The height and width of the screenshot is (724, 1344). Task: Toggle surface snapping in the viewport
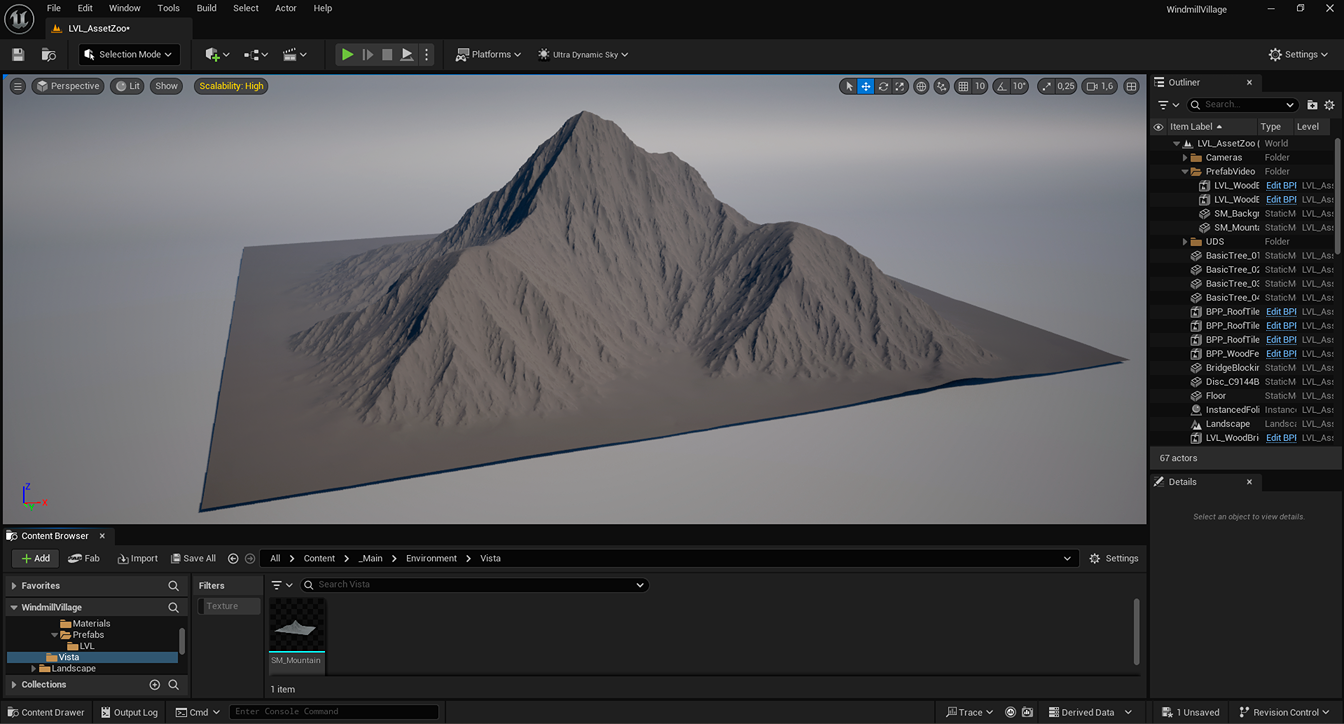pos(941,86)
